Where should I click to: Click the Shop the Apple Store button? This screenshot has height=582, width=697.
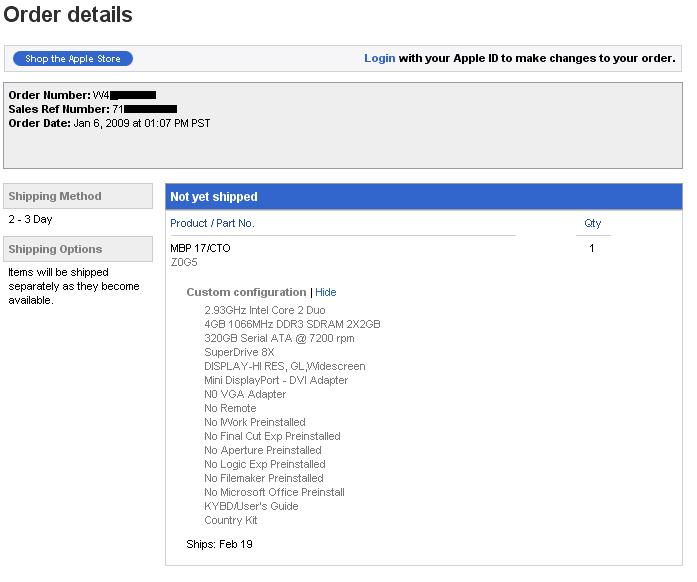[73, 59]
